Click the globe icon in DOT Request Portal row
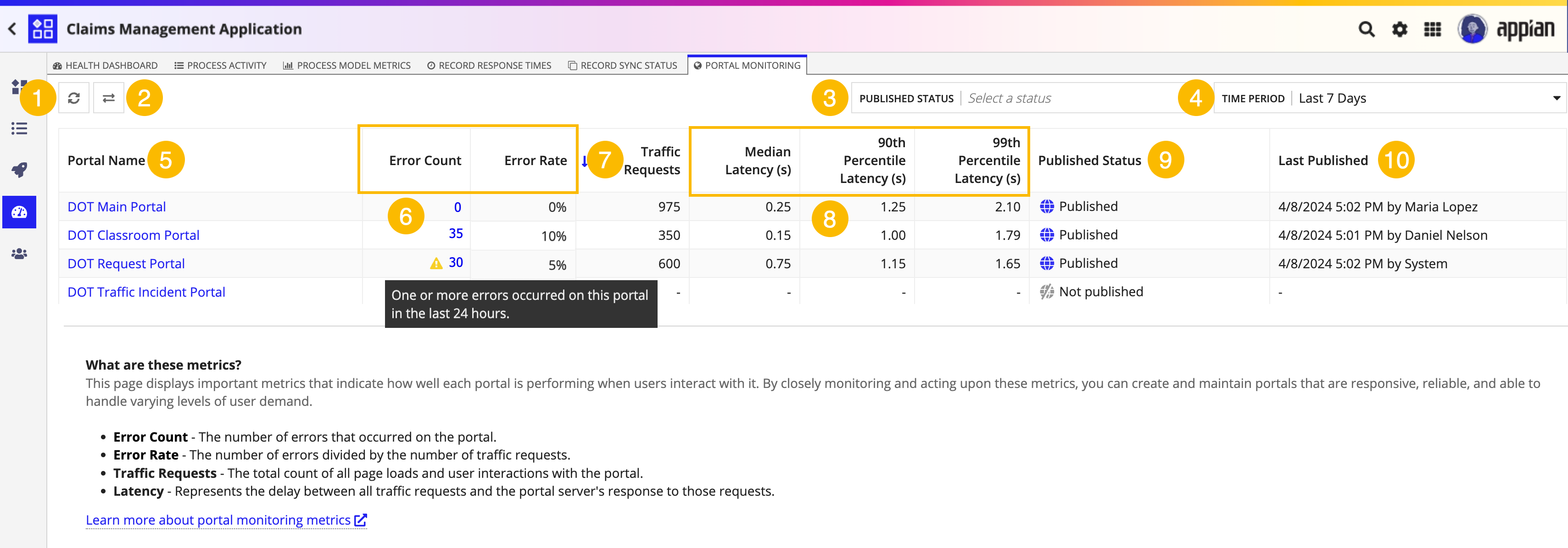This screenshot has height=548, width=1568. pos(1046,263)
